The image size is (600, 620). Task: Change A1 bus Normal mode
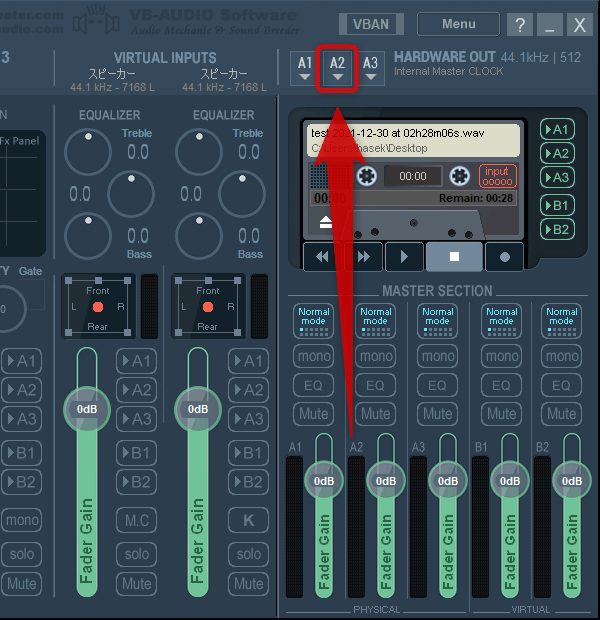point(313,321)
